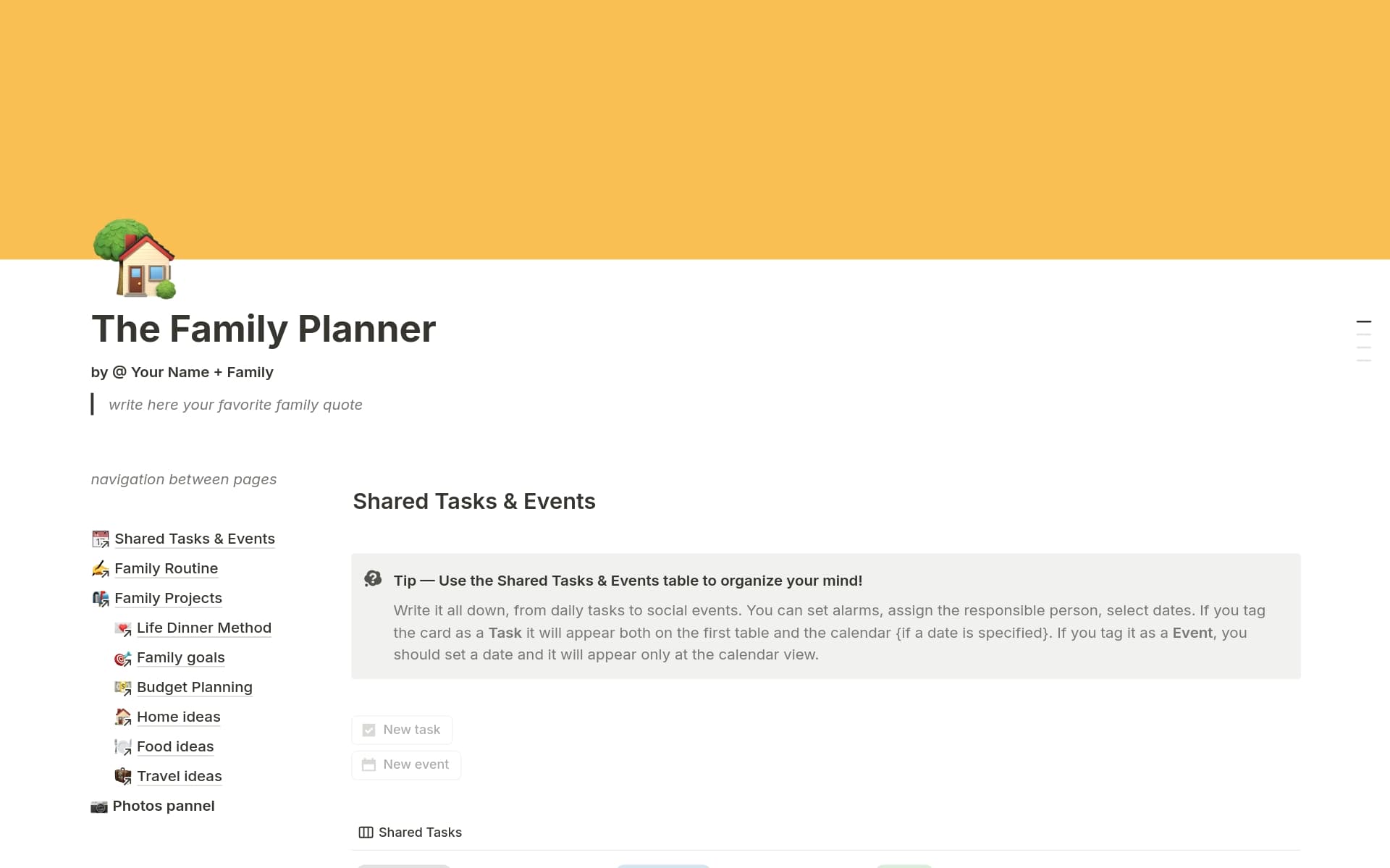This screenshot has width=1390, height=868.
Task: Click the board view icon beside Shared Tasks heading
Action: pyautogui.click(x=366, y=832)
